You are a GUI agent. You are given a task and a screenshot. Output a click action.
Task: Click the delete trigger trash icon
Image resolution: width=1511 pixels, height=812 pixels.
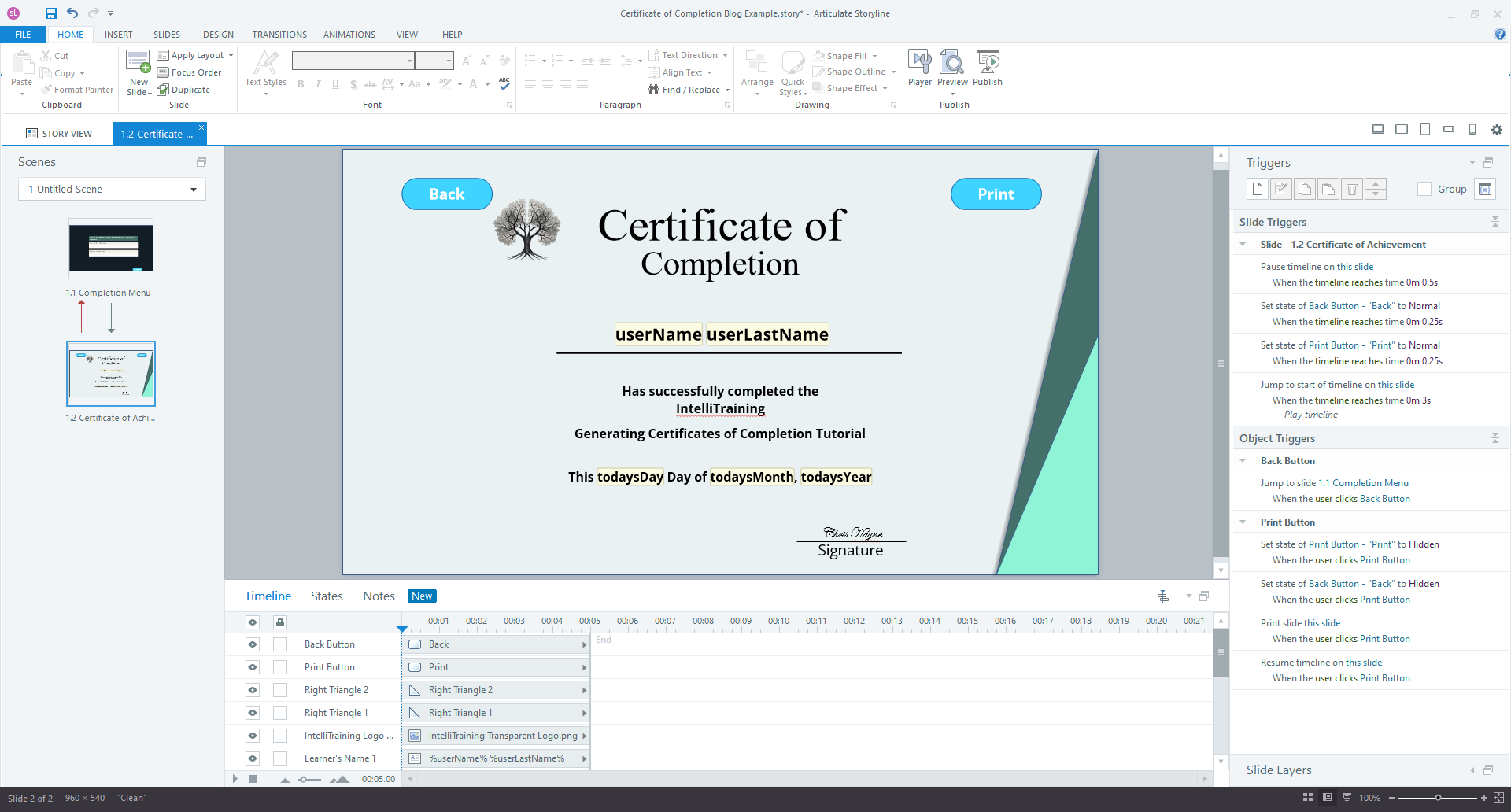1352,189
